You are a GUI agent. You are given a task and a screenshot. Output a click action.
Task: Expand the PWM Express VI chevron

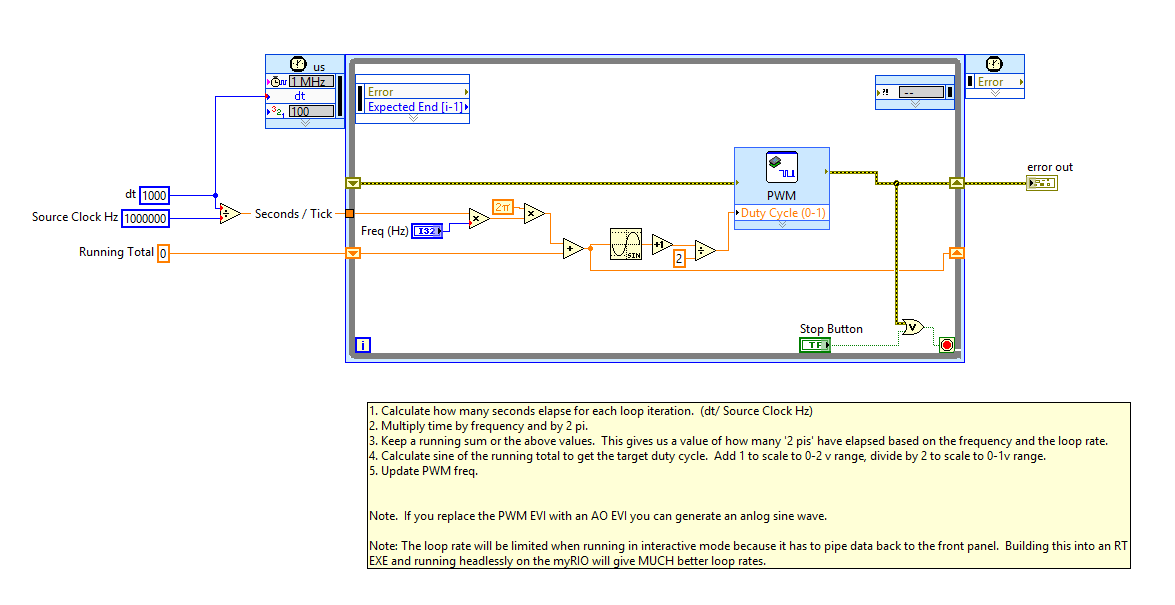pyautogui.click(x=782, y=224)
